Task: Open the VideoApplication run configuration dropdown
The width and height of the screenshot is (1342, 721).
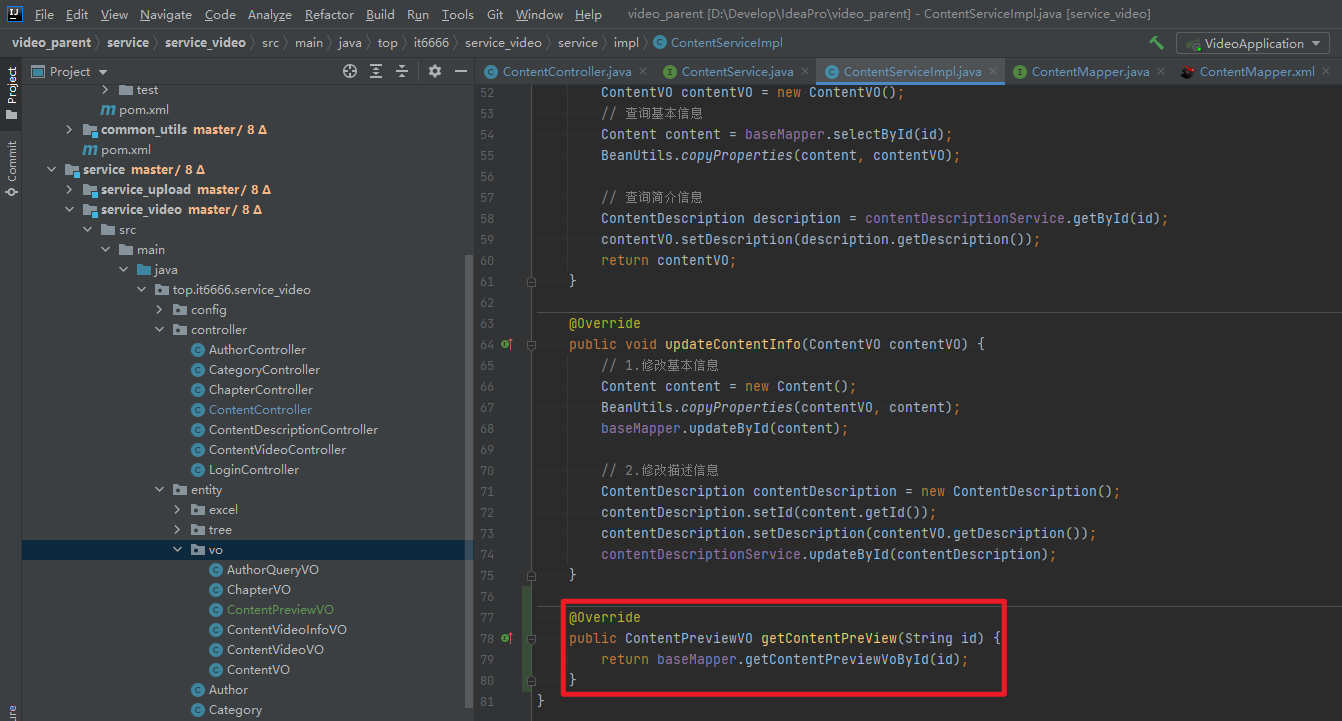Action: (1252, 43)
